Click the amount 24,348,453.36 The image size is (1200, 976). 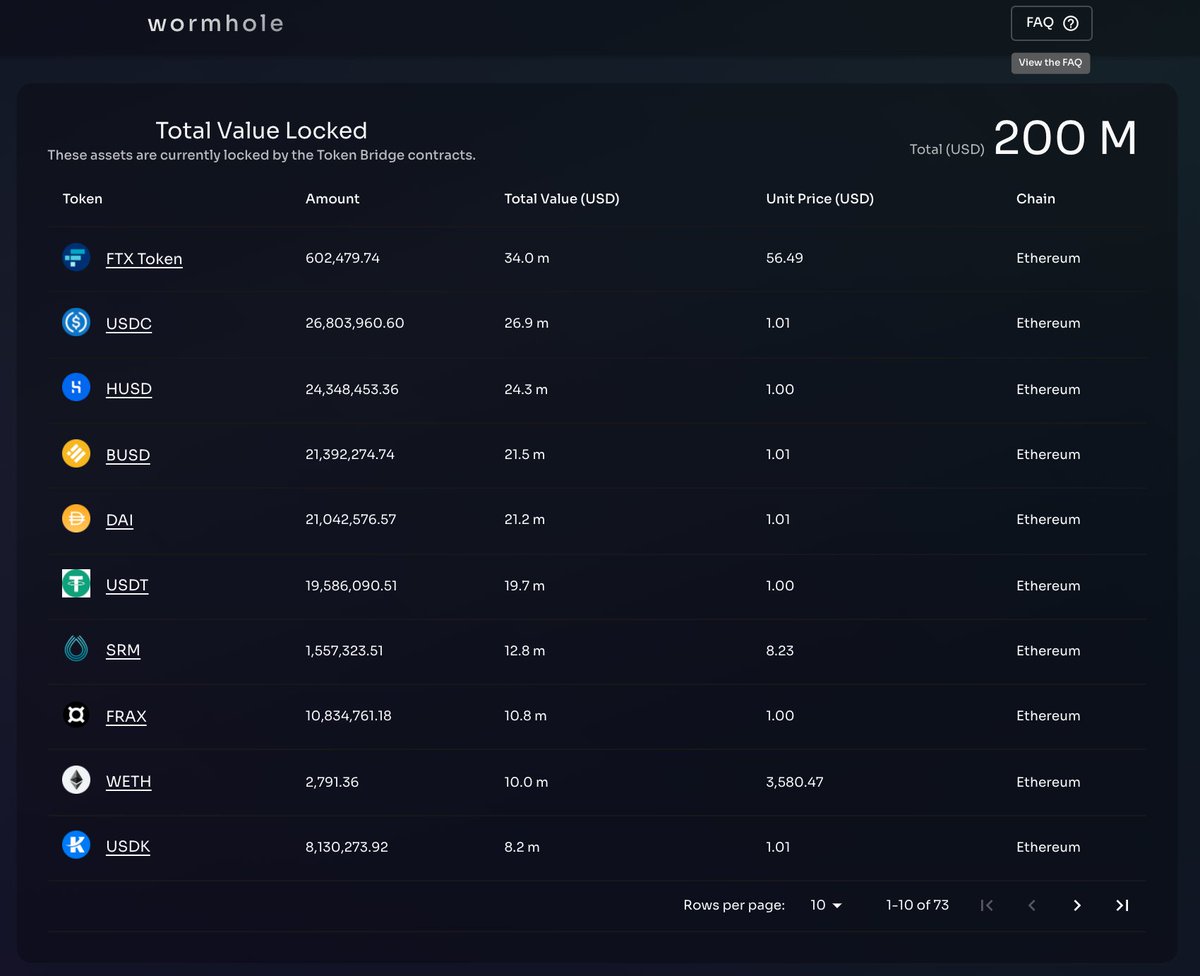[x=352, y=389]
